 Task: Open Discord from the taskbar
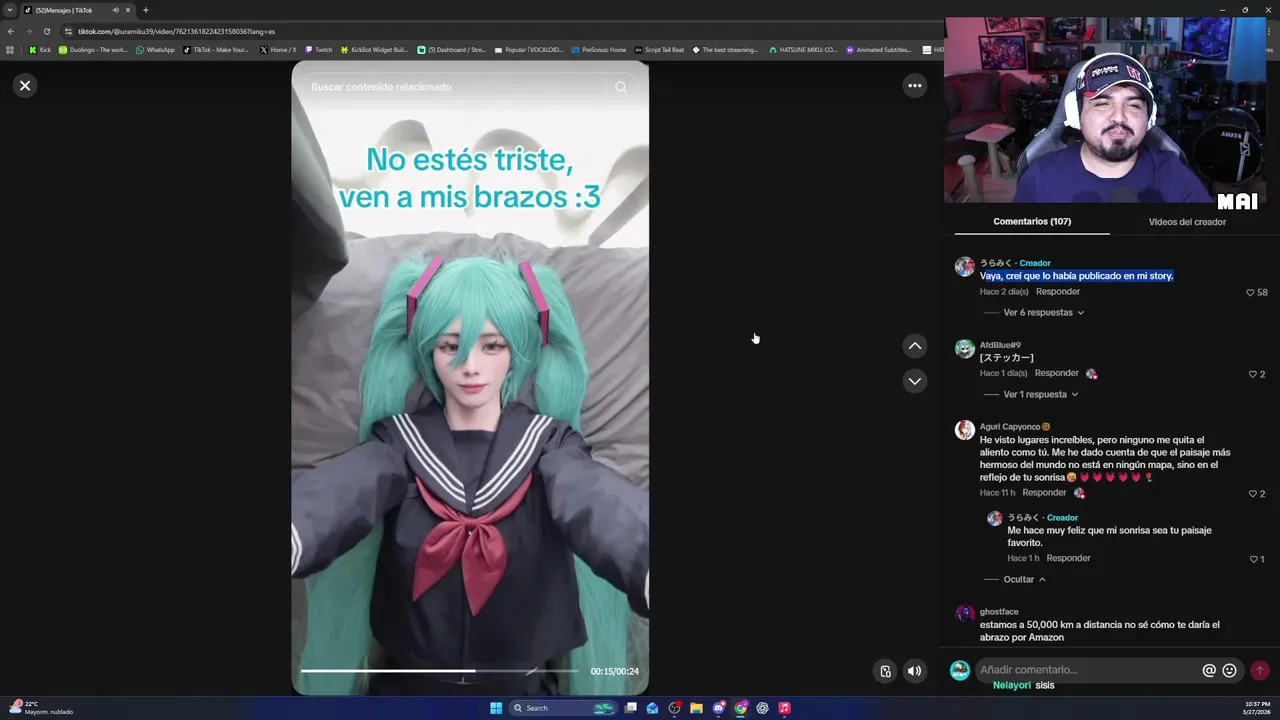(718, 708)
